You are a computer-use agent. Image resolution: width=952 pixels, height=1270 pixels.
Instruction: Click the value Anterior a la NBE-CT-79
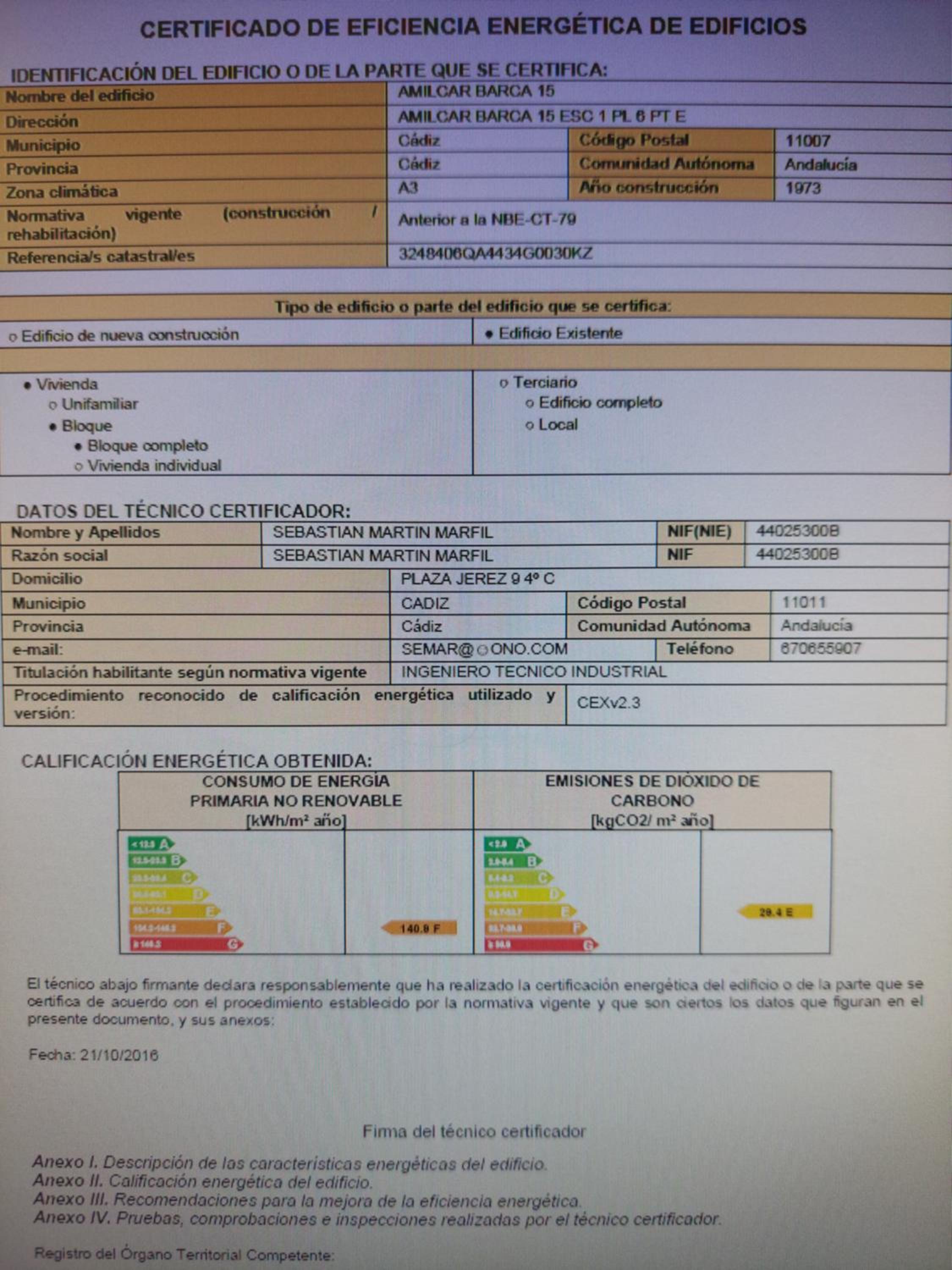click(487, 219)
